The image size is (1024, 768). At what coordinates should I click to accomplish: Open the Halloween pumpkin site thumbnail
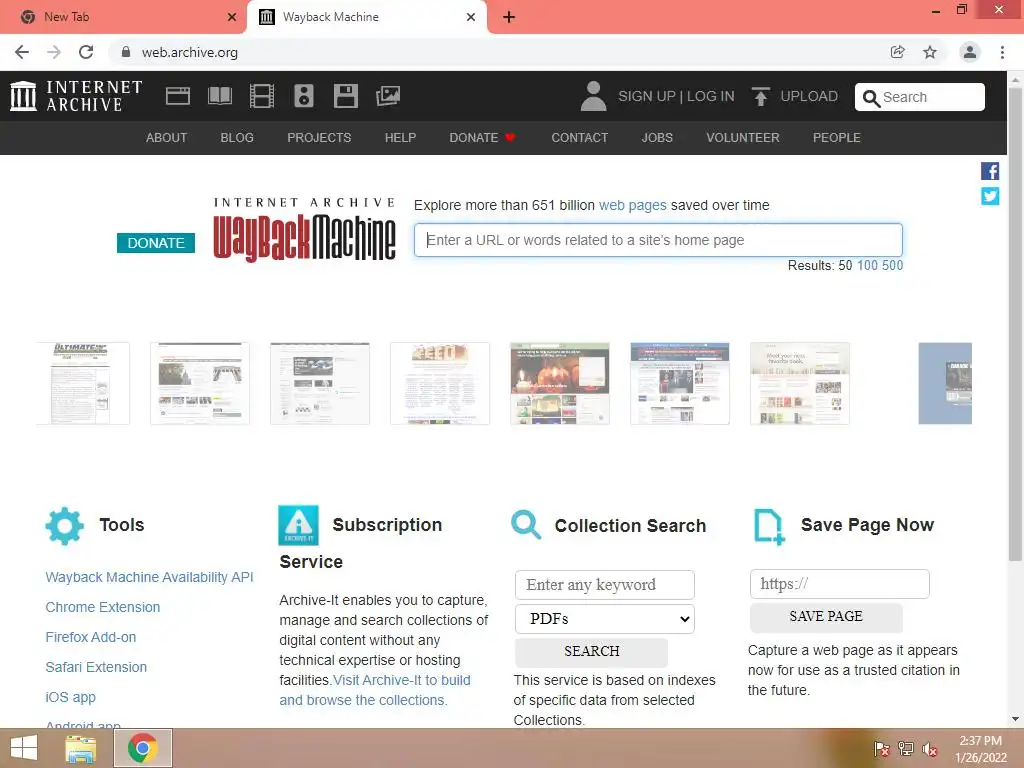tap(560, 383)
